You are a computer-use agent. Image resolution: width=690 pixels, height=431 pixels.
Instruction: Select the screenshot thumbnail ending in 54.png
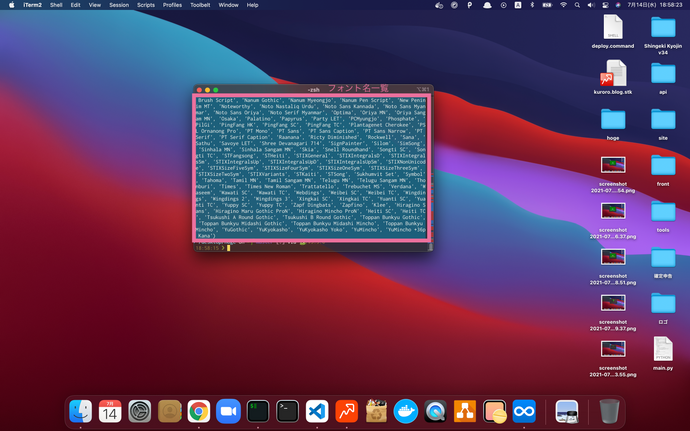point(613,165)
